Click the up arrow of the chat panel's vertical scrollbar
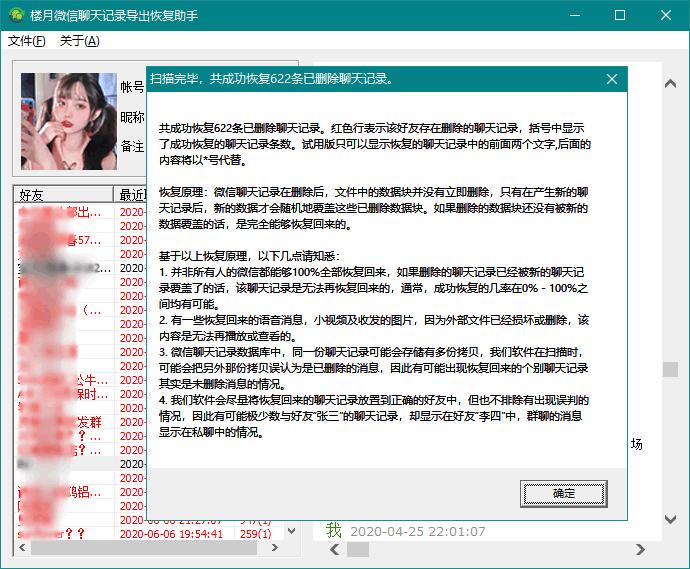The image size is (690, 569). (670, 84)
